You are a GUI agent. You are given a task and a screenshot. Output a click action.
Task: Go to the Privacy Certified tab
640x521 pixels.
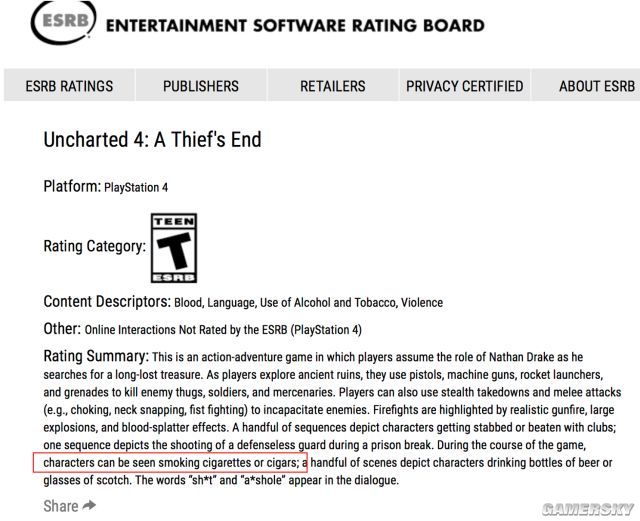coord(464,86)
